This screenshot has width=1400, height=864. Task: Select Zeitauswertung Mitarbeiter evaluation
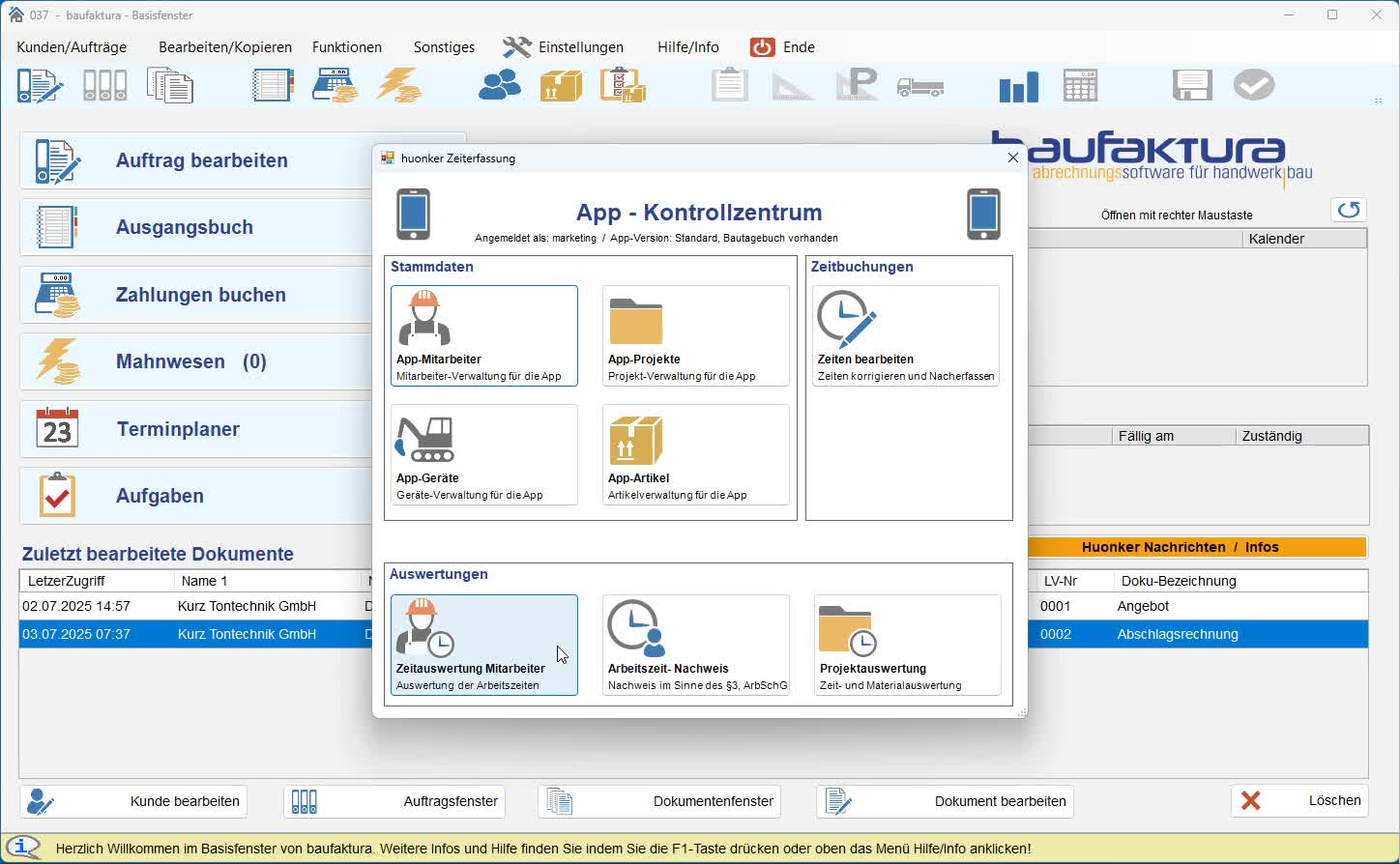[483, 645]
